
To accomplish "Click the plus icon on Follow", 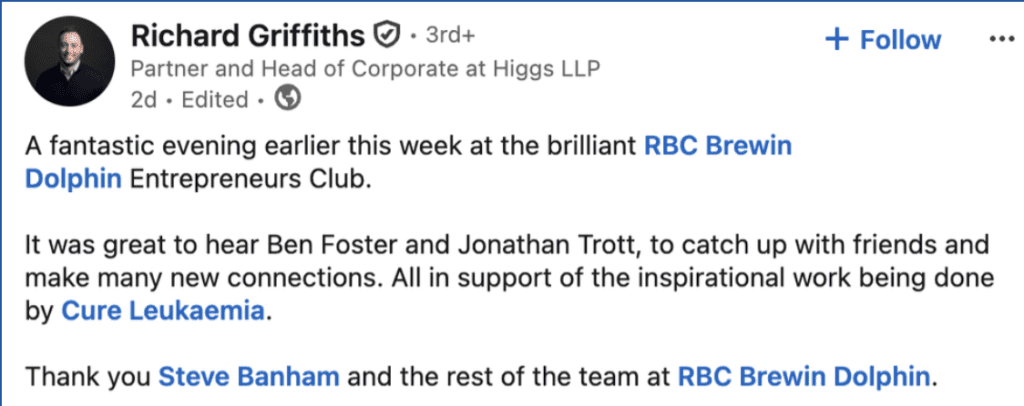I will point(835,39).
